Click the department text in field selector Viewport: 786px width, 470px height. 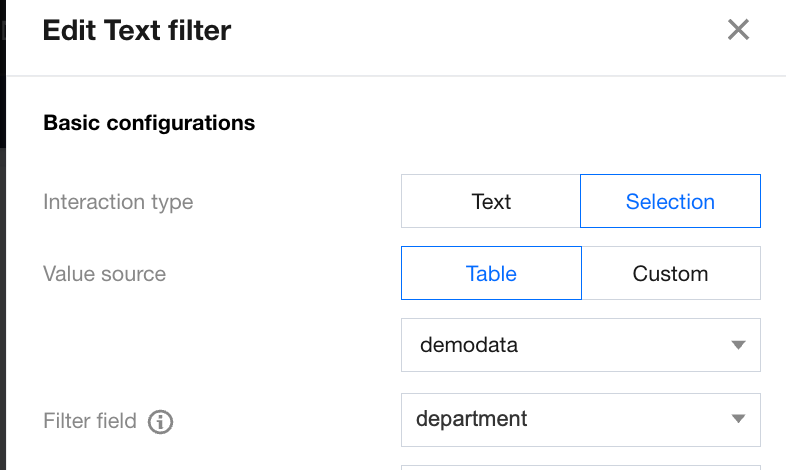tap(473, 419)
